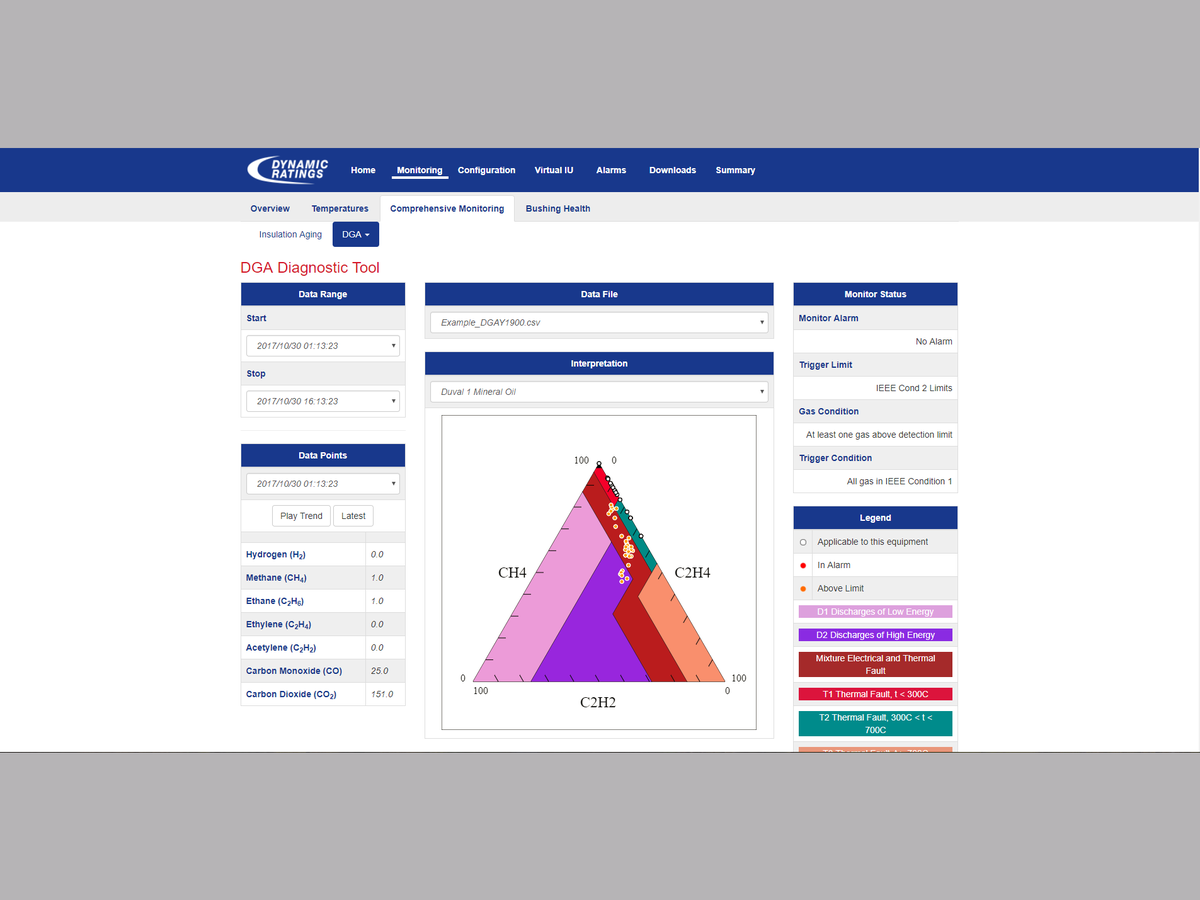Switch to the Bushing Health tab
The image size is (1200, 900).
tap(558, 209)
